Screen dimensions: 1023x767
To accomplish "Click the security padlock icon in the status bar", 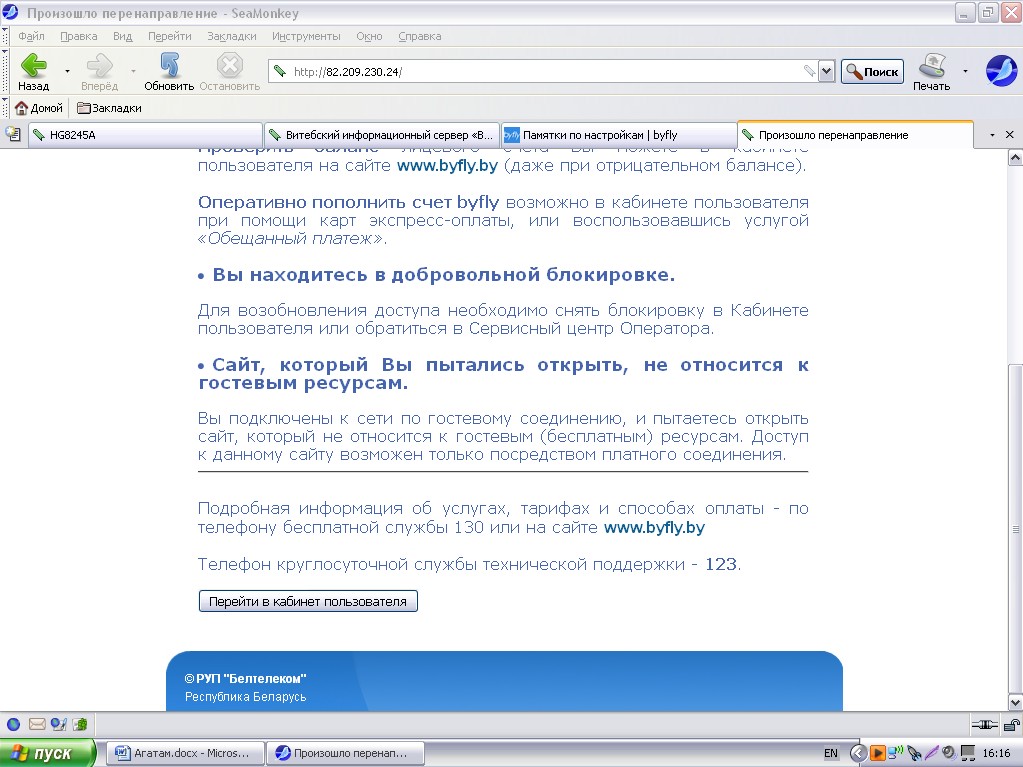I will point(1011,724).
